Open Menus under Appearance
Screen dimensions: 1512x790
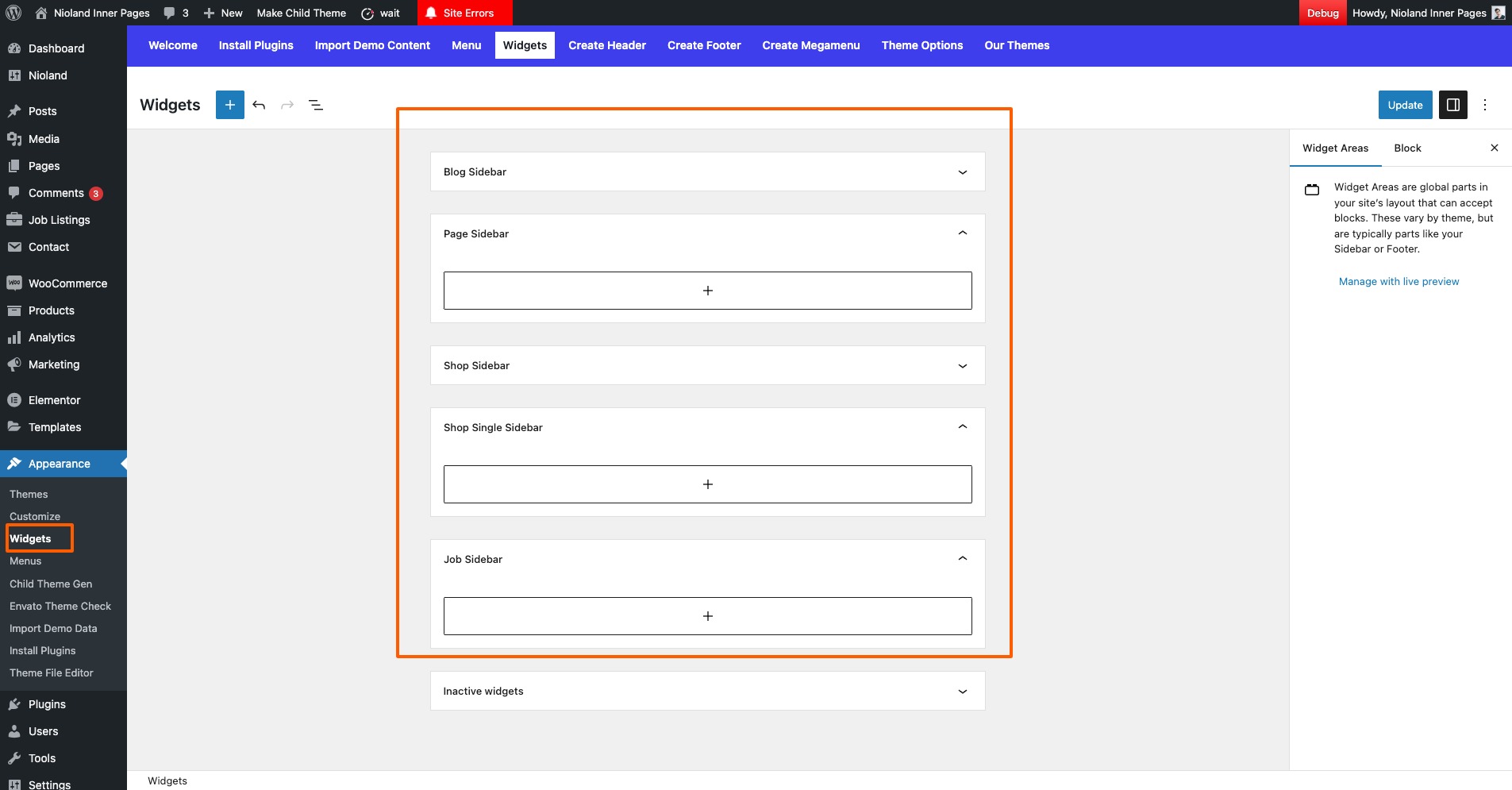[x=25, y=561]
